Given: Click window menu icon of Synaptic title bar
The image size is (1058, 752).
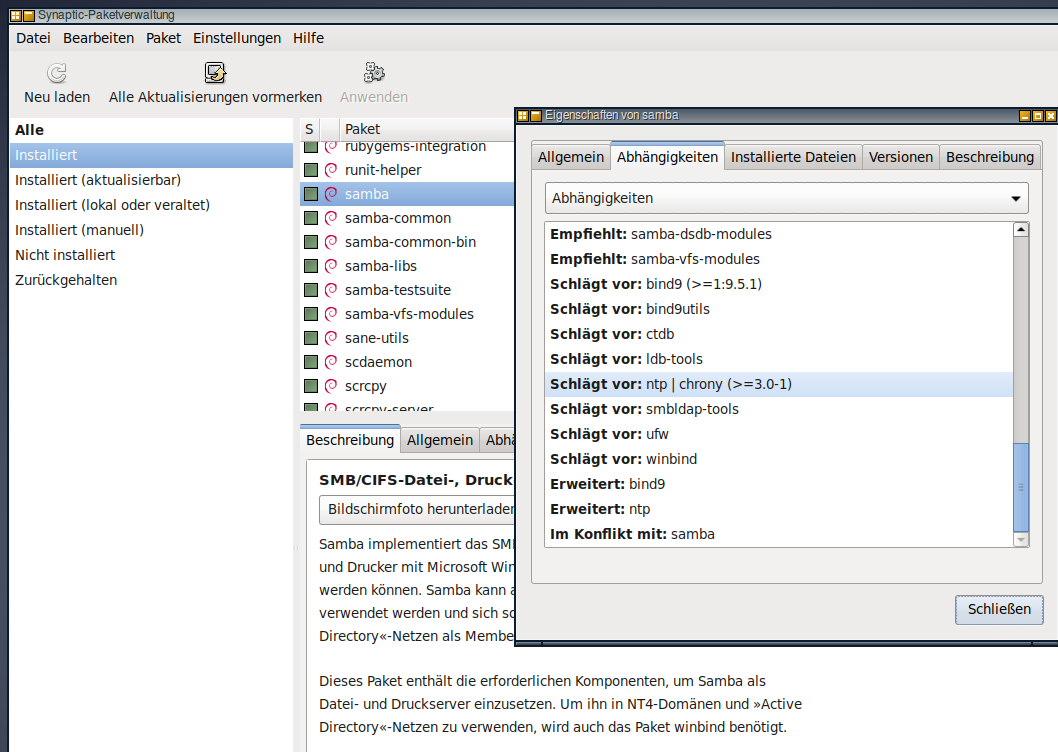Looking at the screenshot, I should coord(16,16).
